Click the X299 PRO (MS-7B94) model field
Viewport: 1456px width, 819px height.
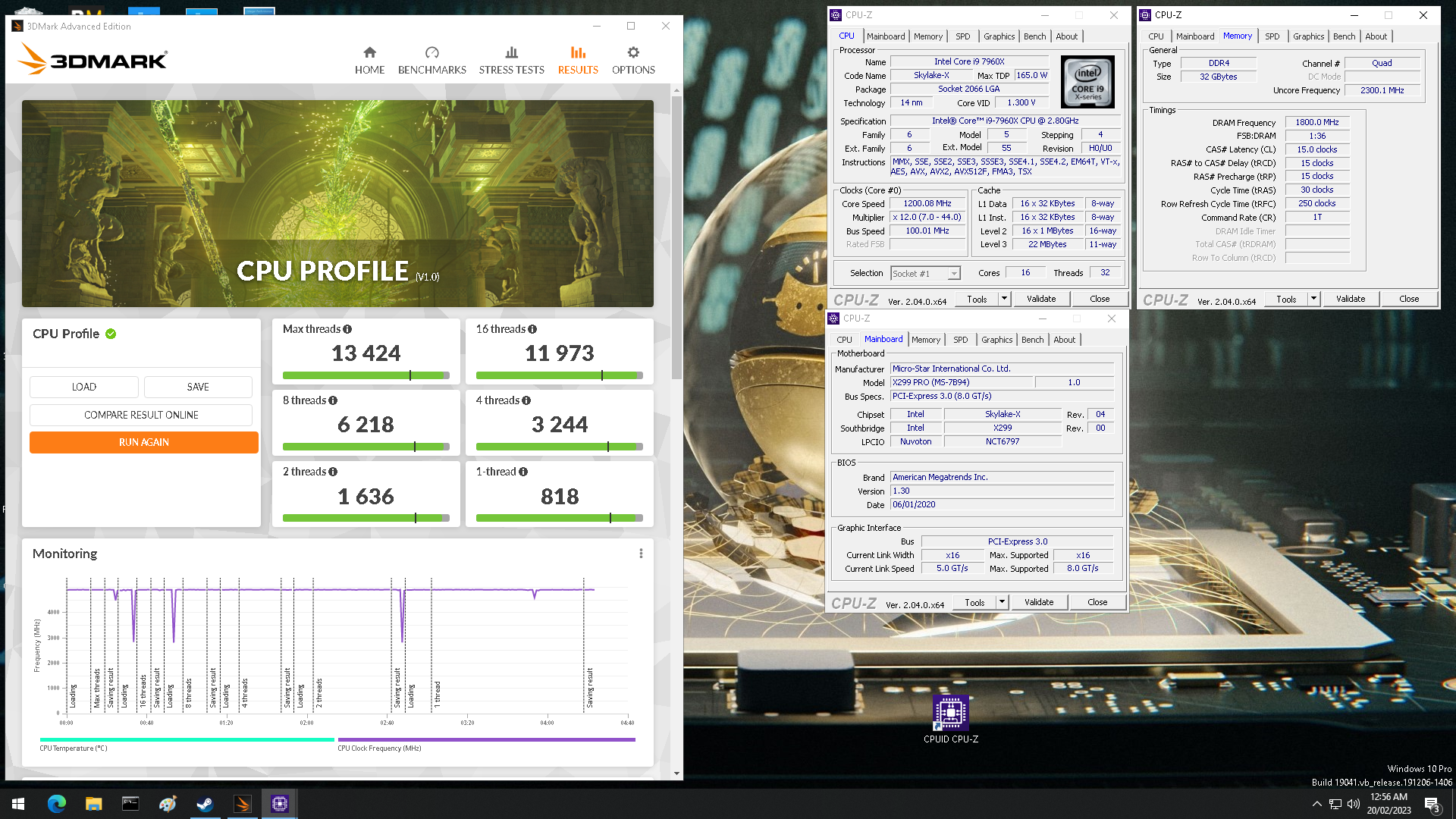tap(962, 382)
